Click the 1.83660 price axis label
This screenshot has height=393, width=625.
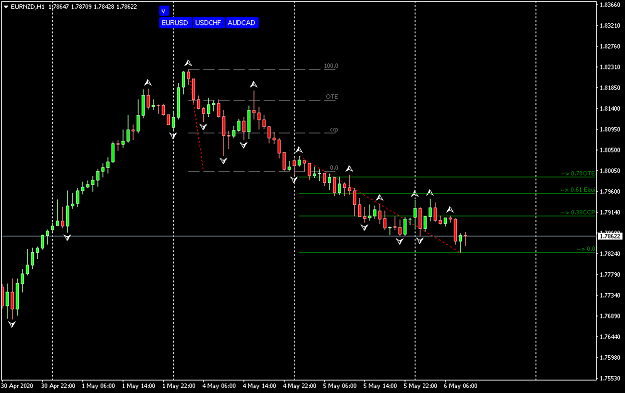[610, 5]
